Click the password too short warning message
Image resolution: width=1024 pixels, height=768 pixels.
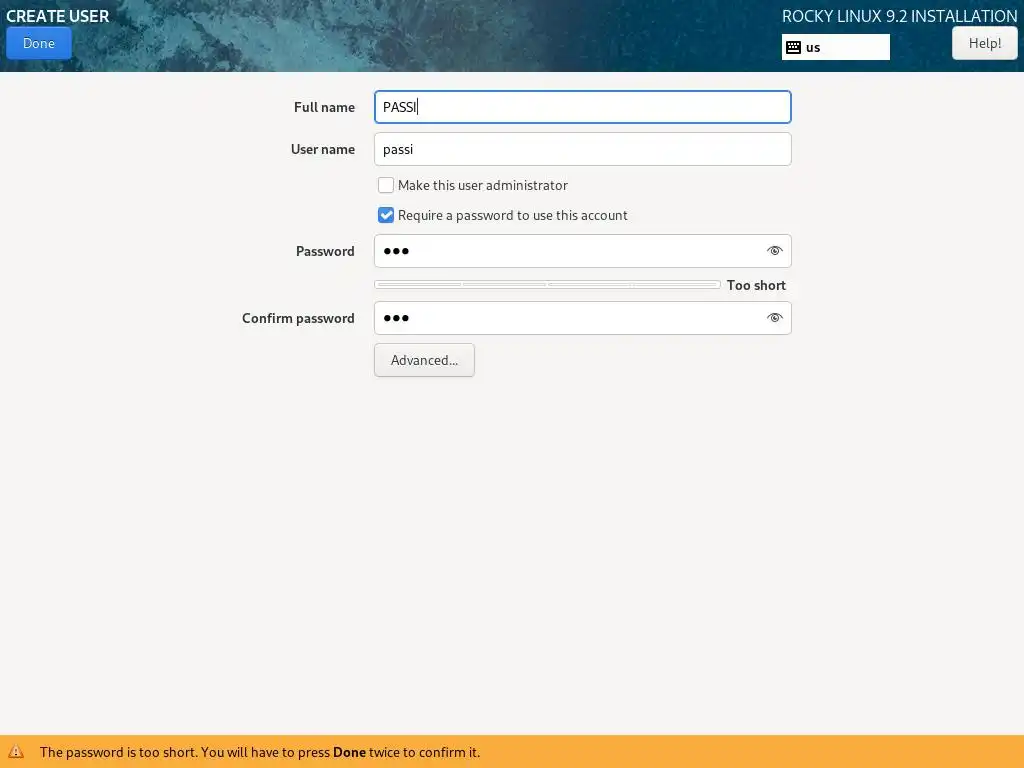(260, 752)
